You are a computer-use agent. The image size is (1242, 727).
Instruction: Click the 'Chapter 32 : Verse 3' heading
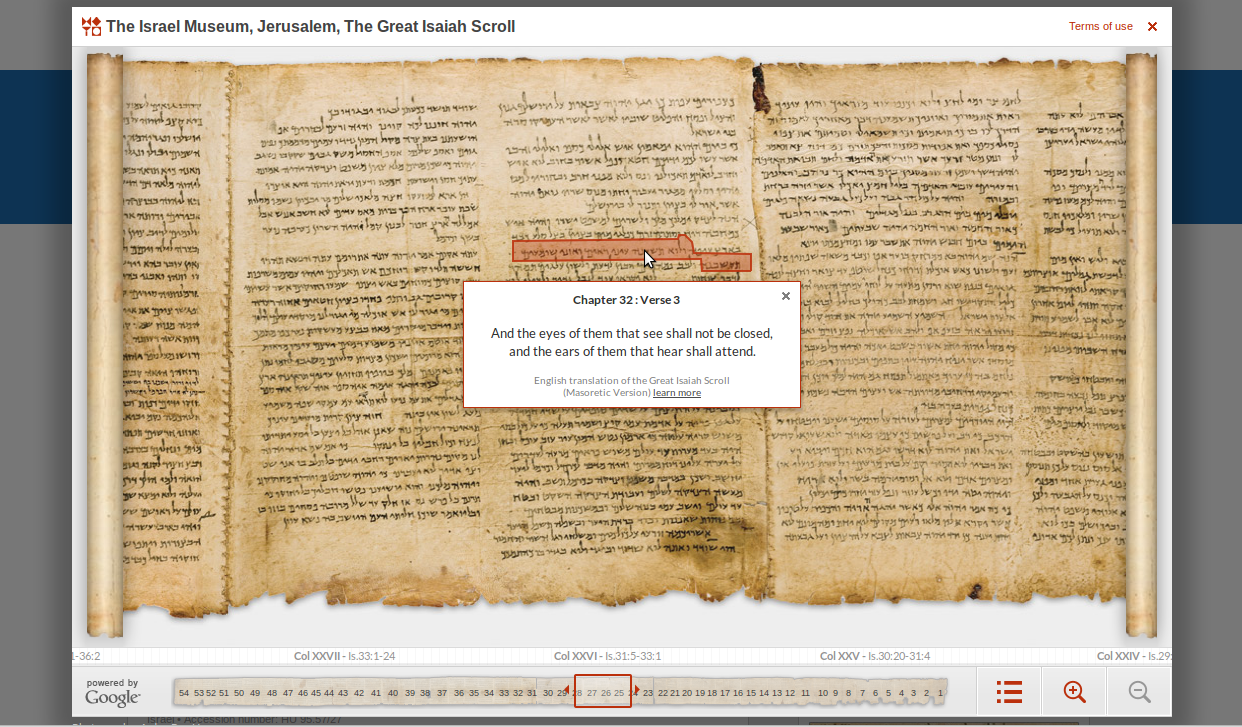coord(626,300)
